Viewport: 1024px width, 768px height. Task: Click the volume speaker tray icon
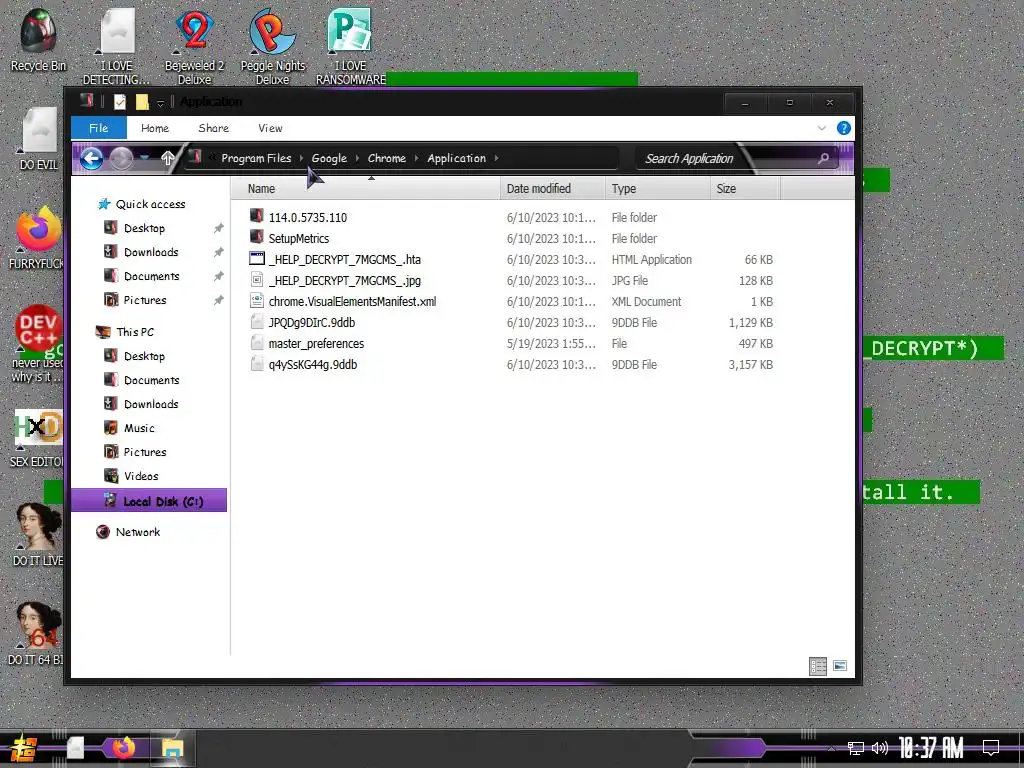click(880, 748)
